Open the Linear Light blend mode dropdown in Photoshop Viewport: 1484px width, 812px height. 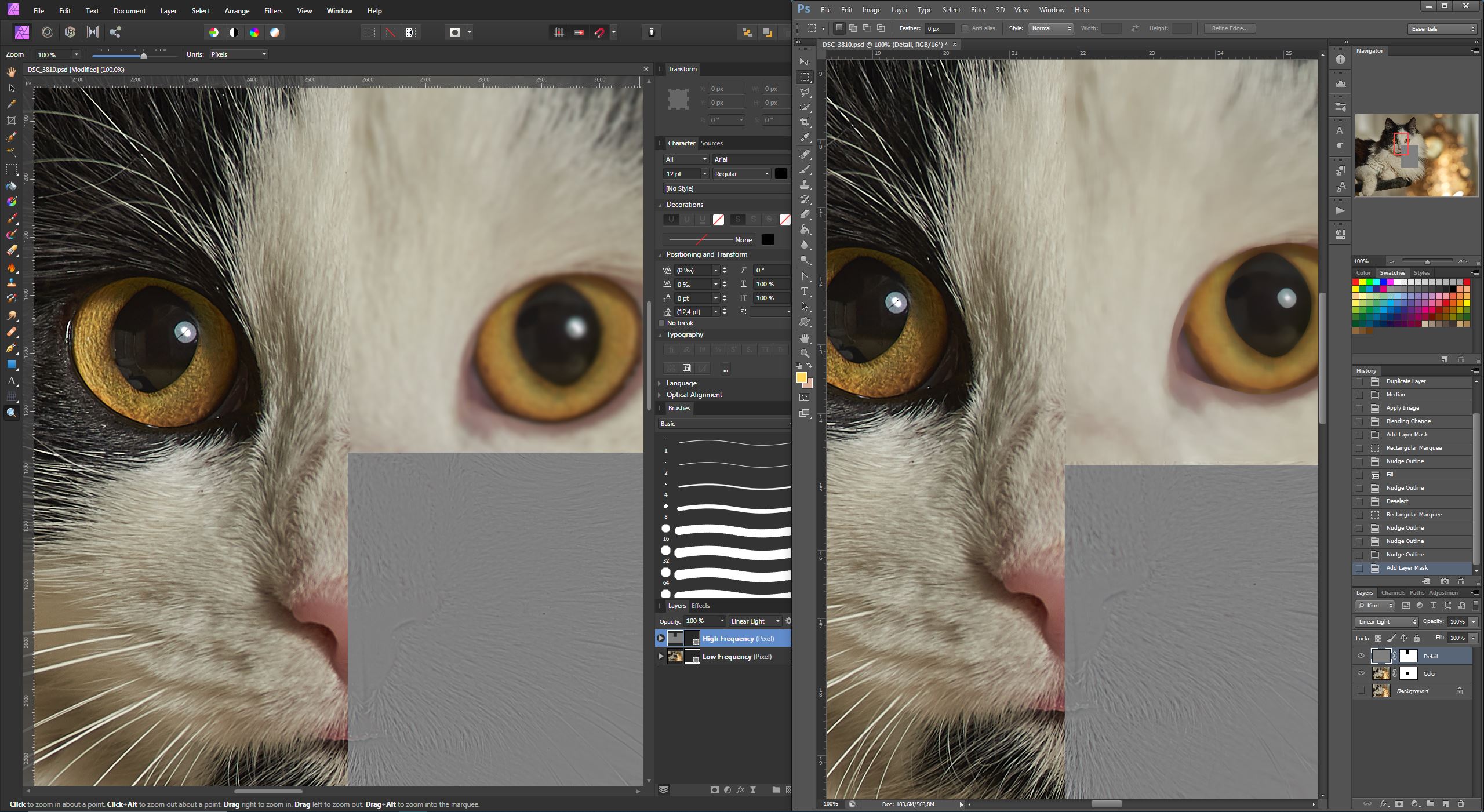tap(1386, 621)
